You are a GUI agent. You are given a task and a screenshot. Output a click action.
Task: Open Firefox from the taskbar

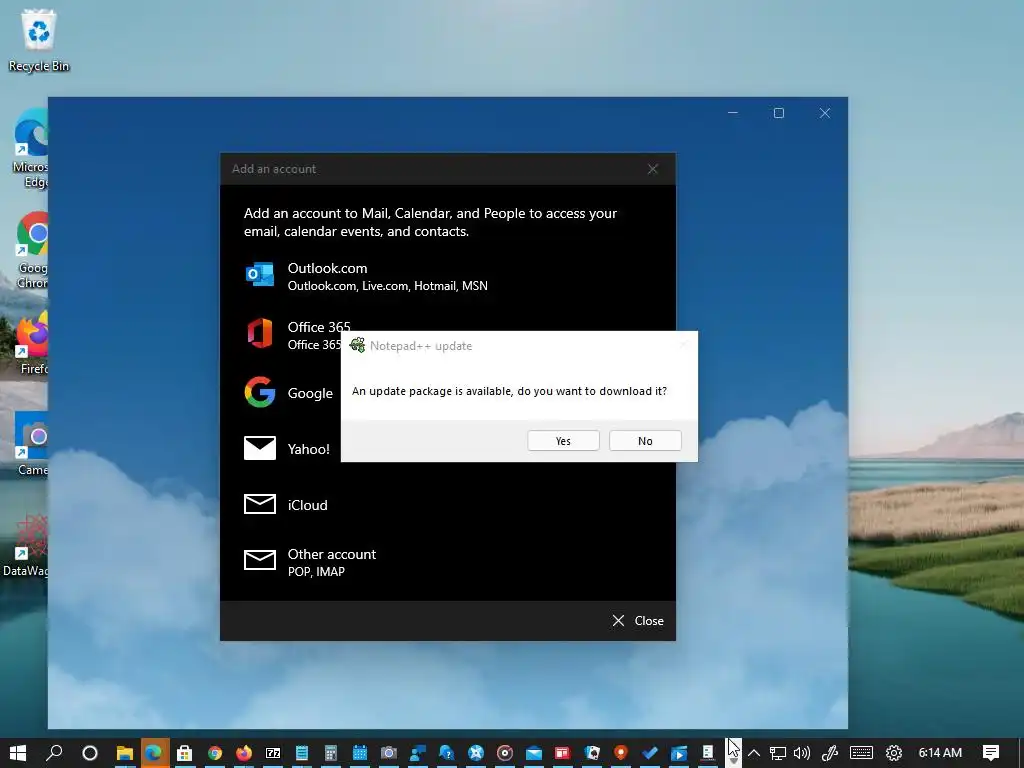point(244,753)
